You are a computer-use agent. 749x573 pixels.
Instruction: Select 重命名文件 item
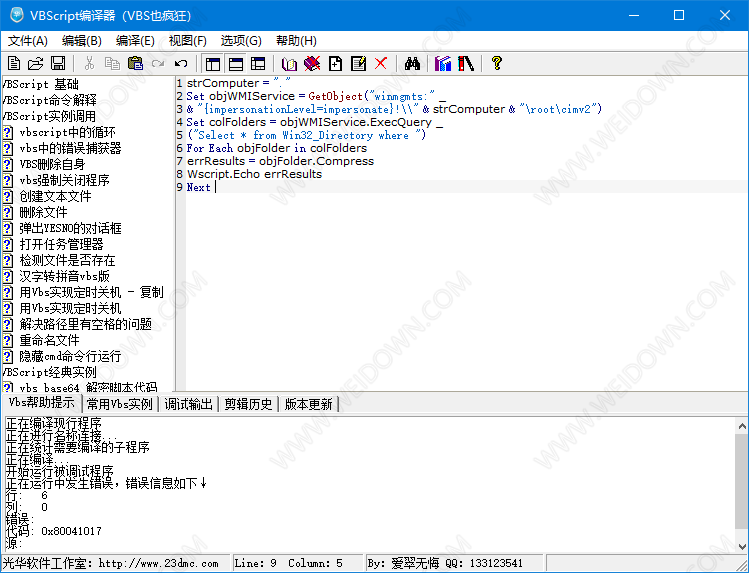click(50, 340)
